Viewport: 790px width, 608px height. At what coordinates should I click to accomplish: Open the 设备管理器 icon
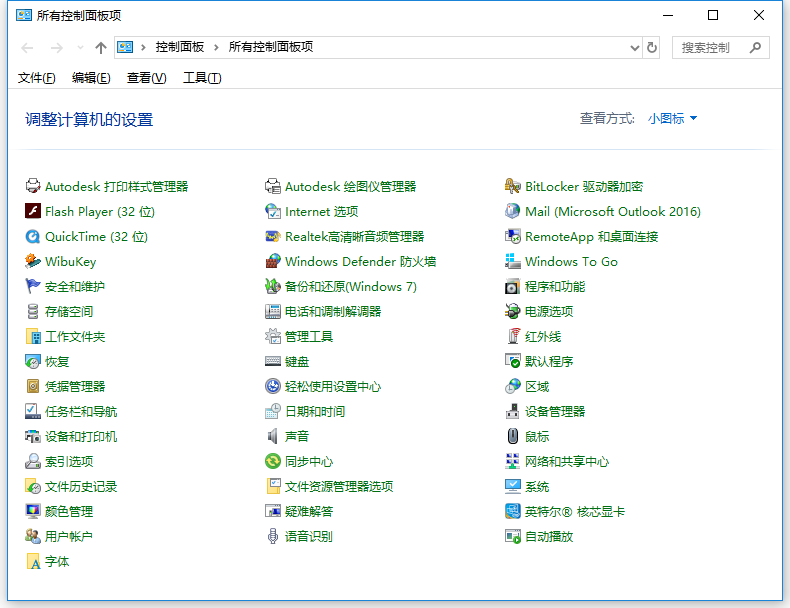512,411
